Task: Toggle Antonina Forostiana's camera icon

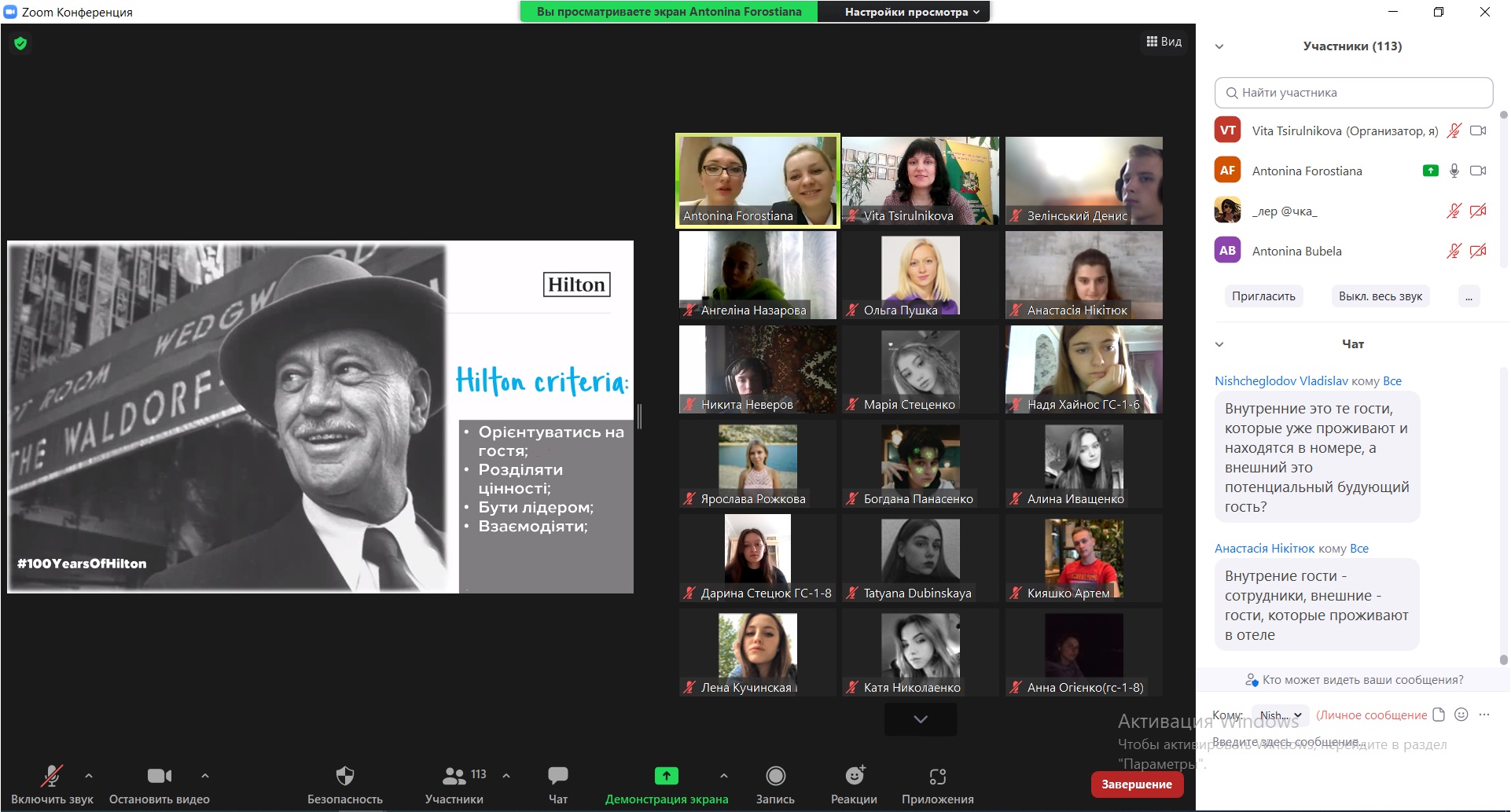Action: [x=1478, y=171]
